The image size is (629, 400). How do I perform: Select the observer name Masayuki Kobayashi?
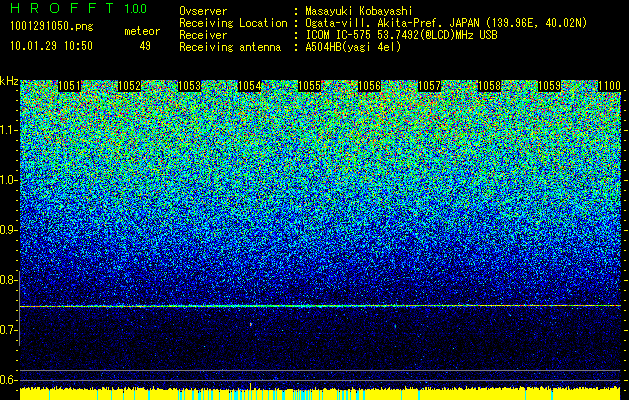[x=359, y=11]
